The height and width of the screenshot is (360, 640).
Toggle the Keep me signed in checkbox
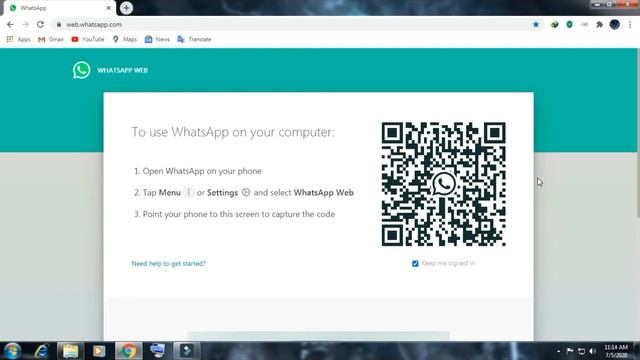pyautogui.click(x=415, y=264)
